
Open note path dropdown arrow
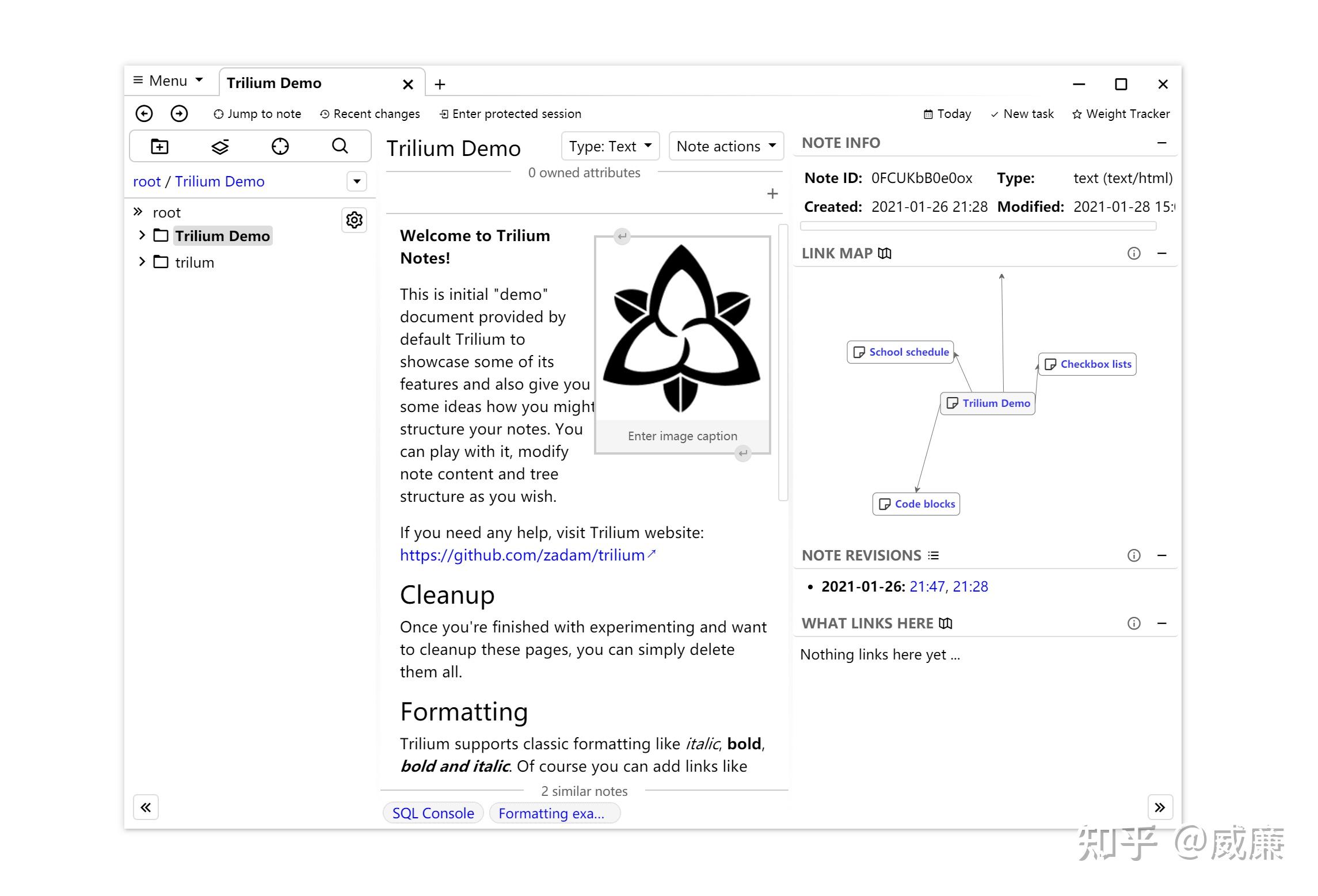[357, 181]
